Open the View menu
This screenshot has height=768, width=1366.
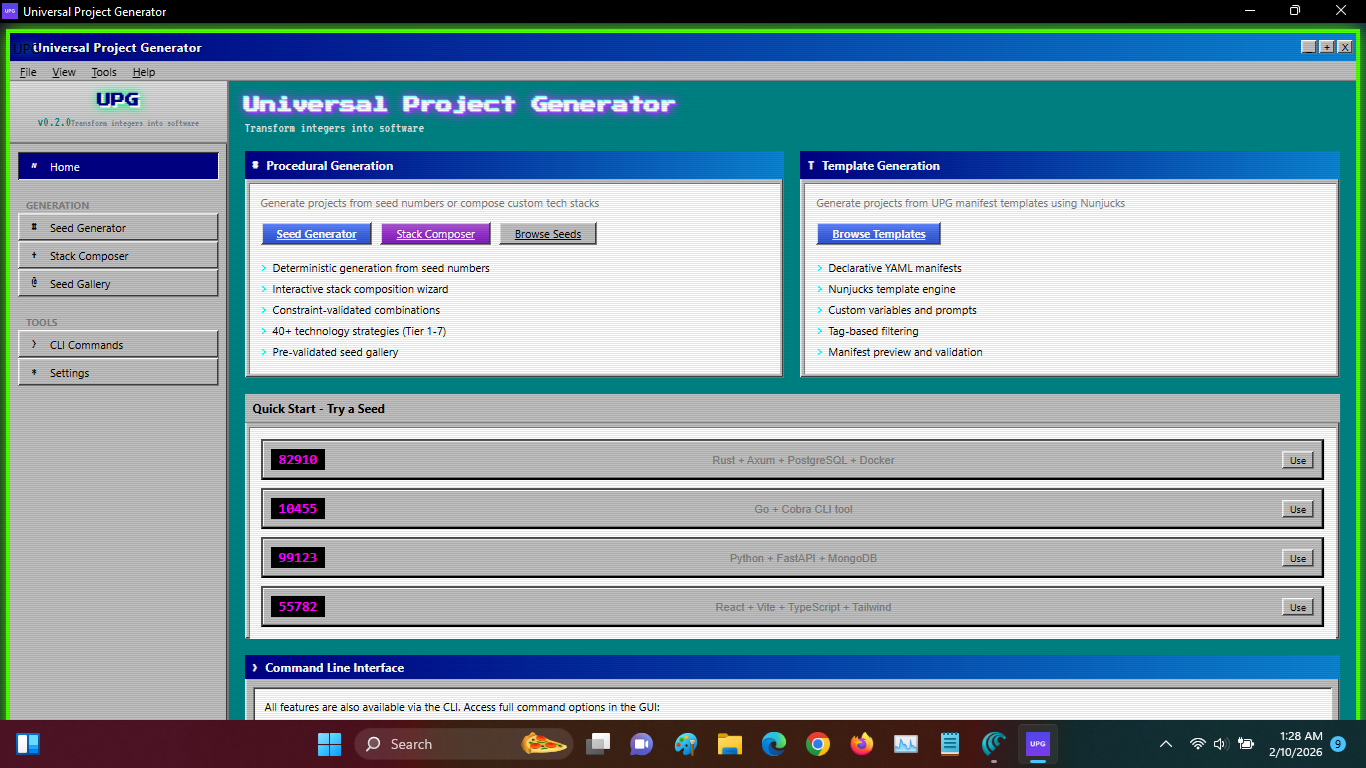coord(64,72)
